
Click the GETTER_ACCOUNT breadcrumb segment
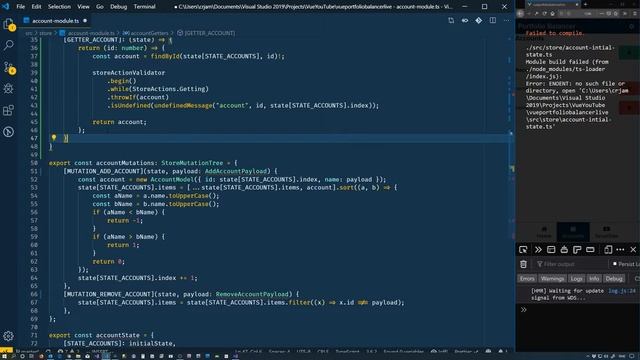coord(206,33)
